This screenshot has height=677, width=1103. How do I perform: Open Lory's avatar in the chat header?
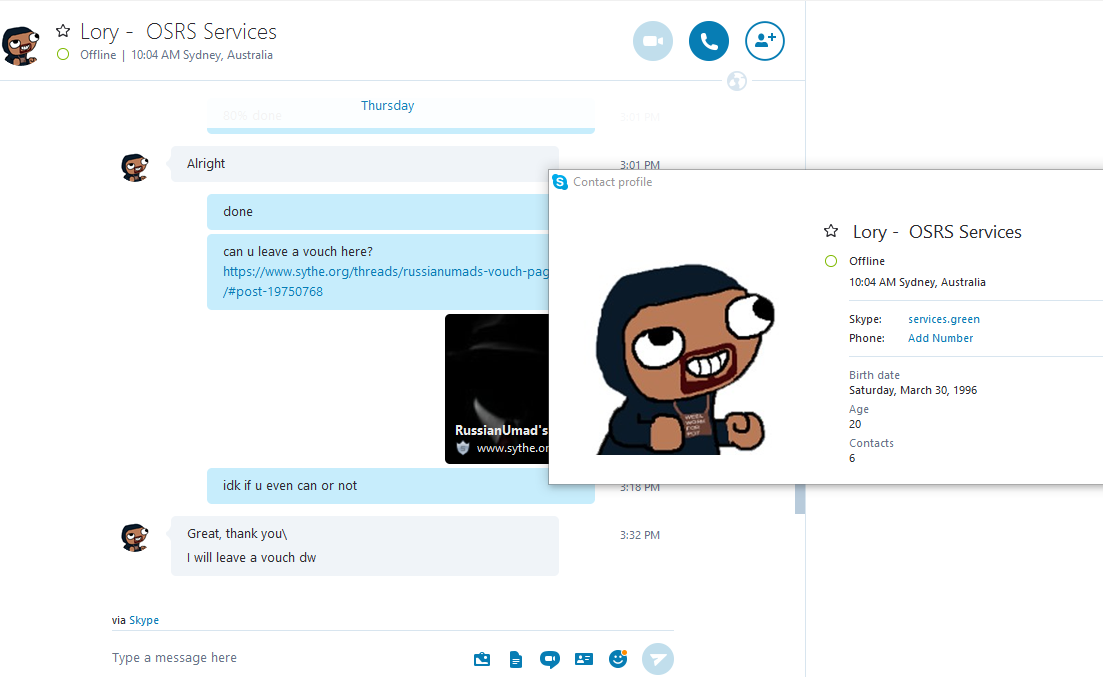(21, 46)
